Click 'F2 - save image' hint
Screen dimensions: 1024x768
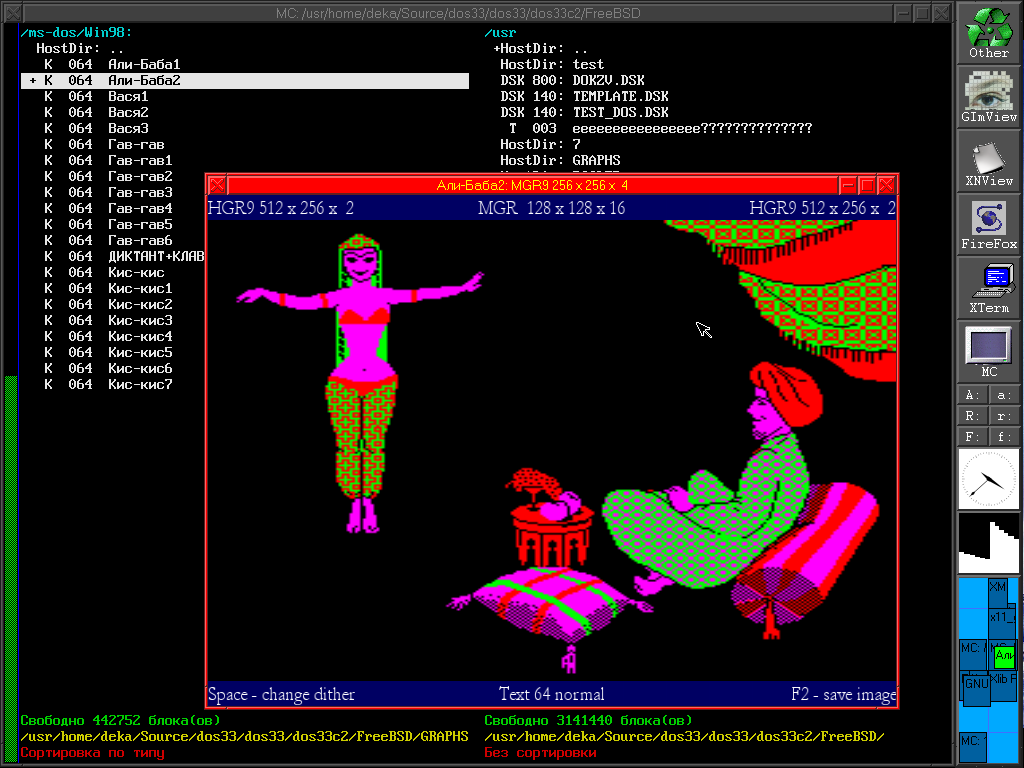click(x=844, y=694)
